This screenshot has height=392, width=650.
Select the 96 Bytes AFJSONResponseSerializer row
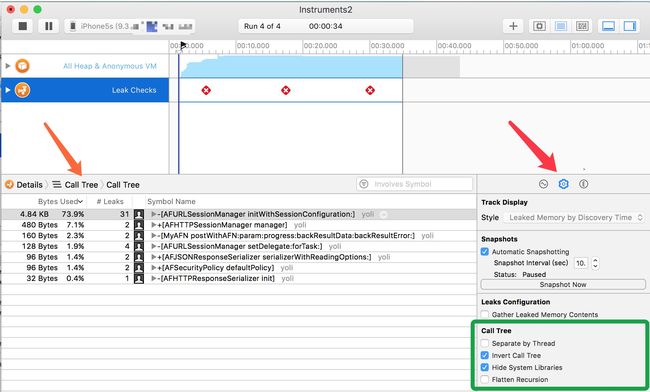238,257
